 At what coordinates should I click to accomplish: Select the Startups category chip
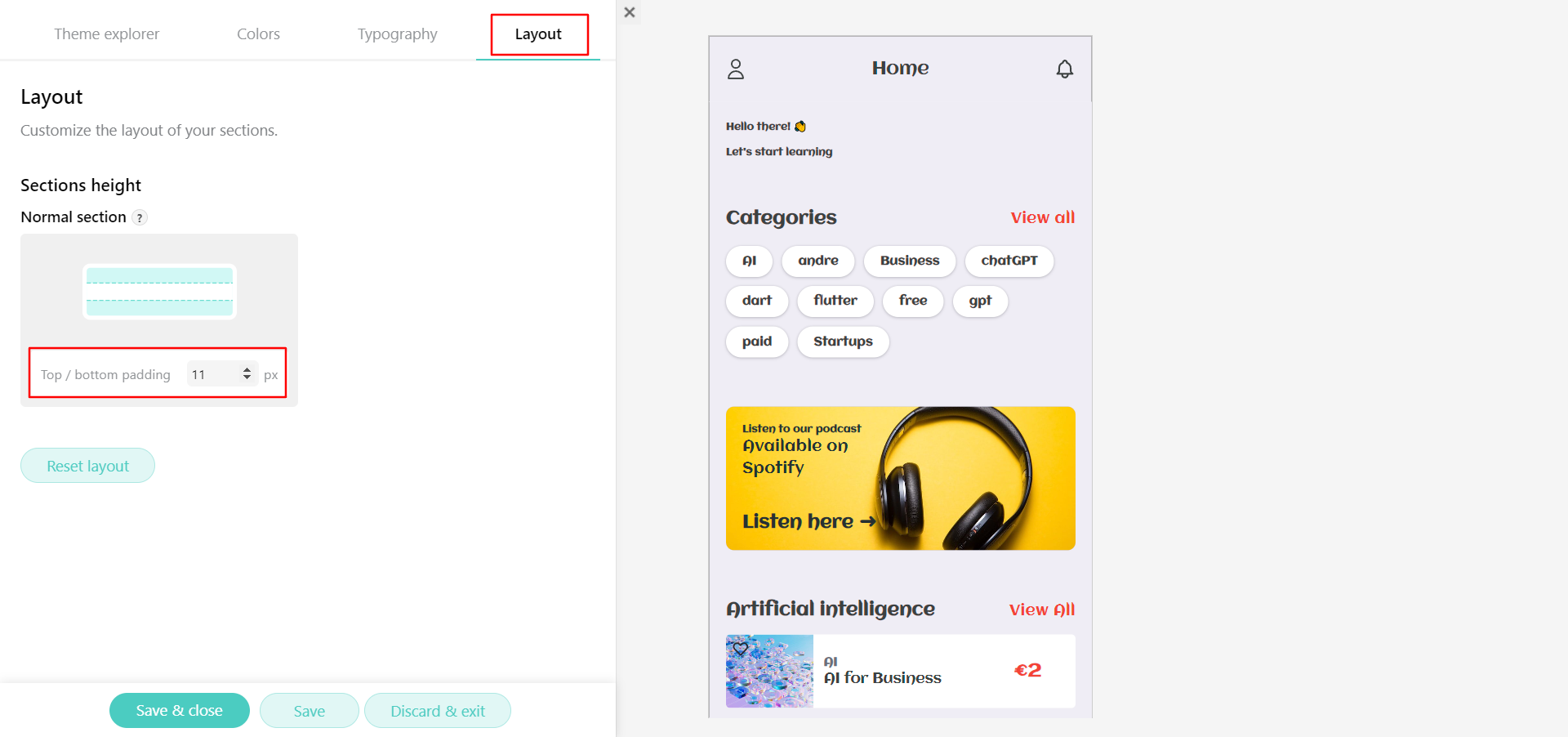842,342
